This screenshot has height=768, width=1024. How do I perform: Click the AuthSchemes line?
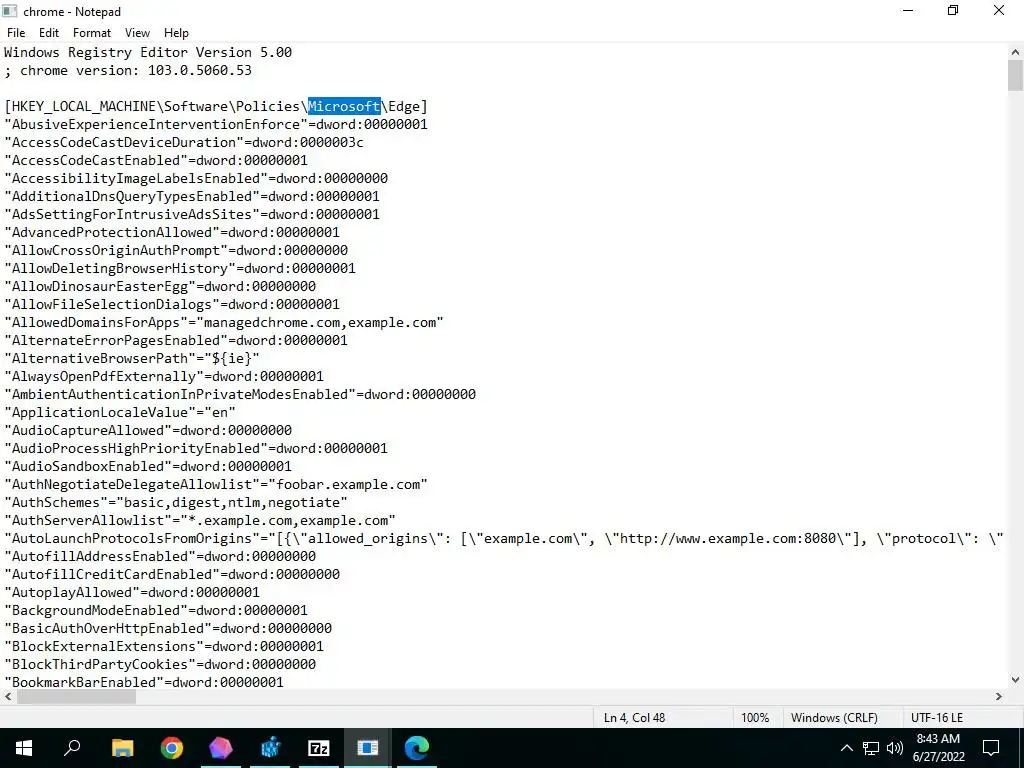tap(176, 502)
